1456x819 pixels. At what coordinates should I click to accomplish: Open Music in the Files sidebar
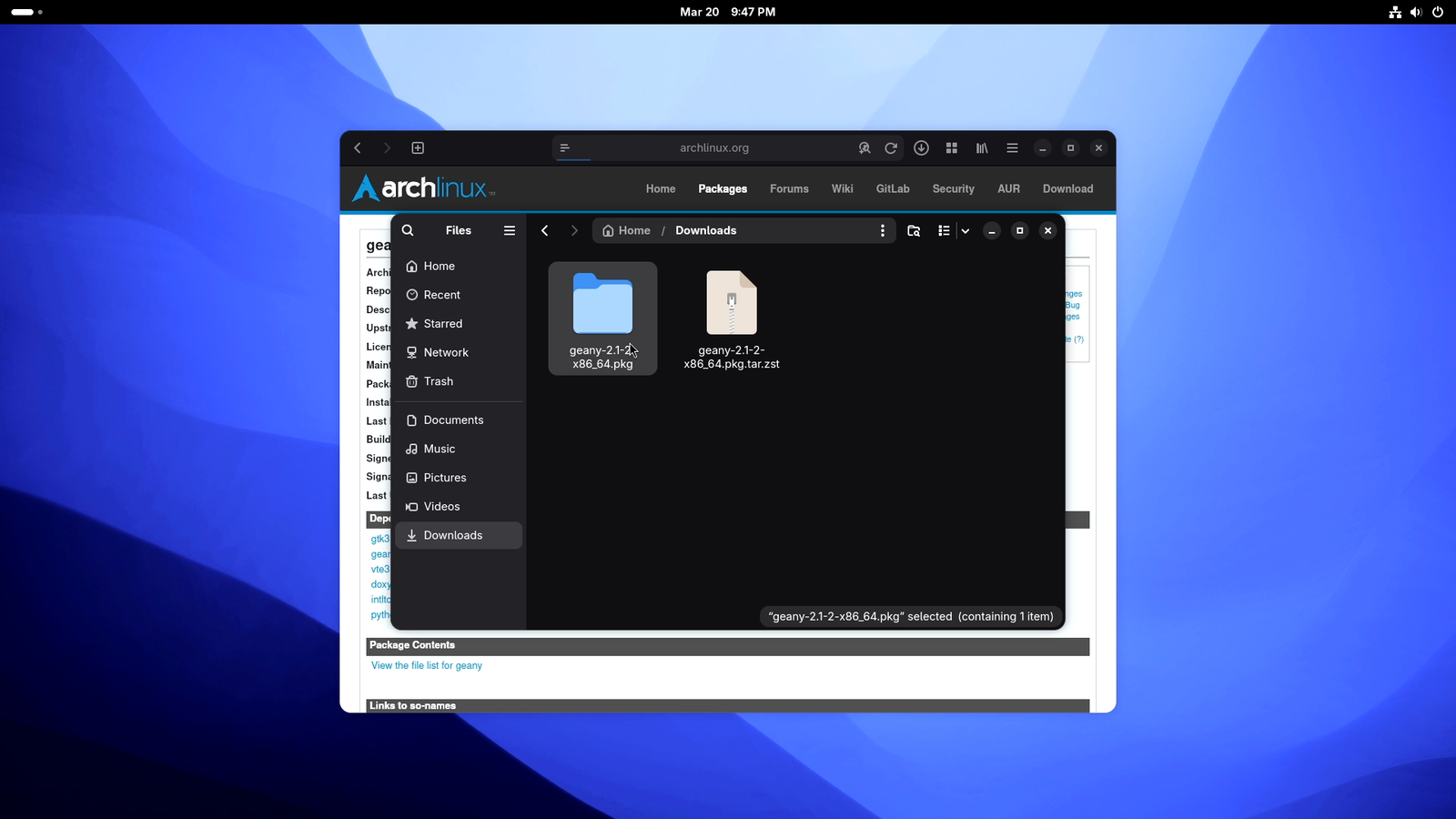459,449
